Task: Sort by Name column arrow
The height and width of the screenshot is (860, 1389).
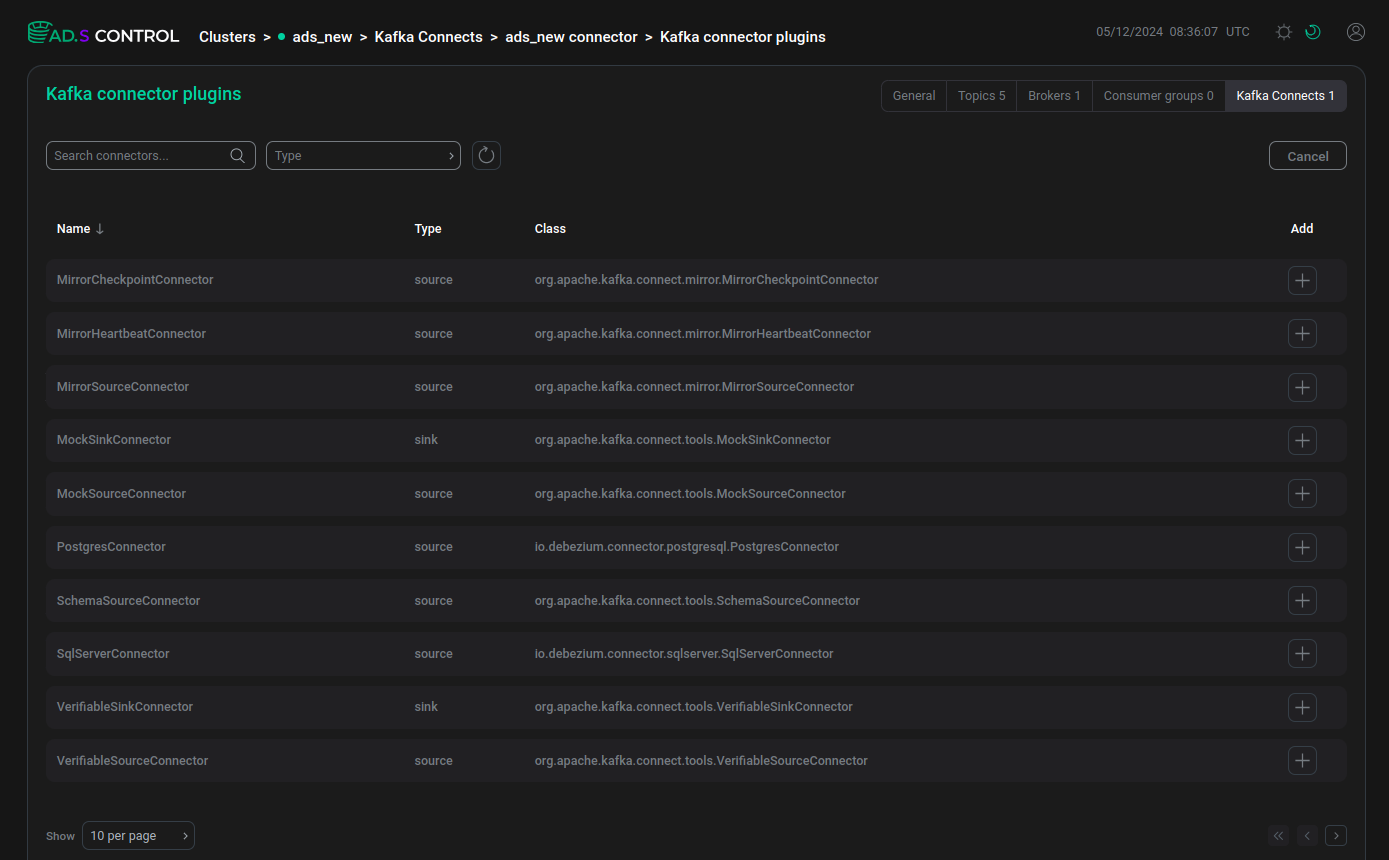Action: pyautogui.click(x=99, y=229)
